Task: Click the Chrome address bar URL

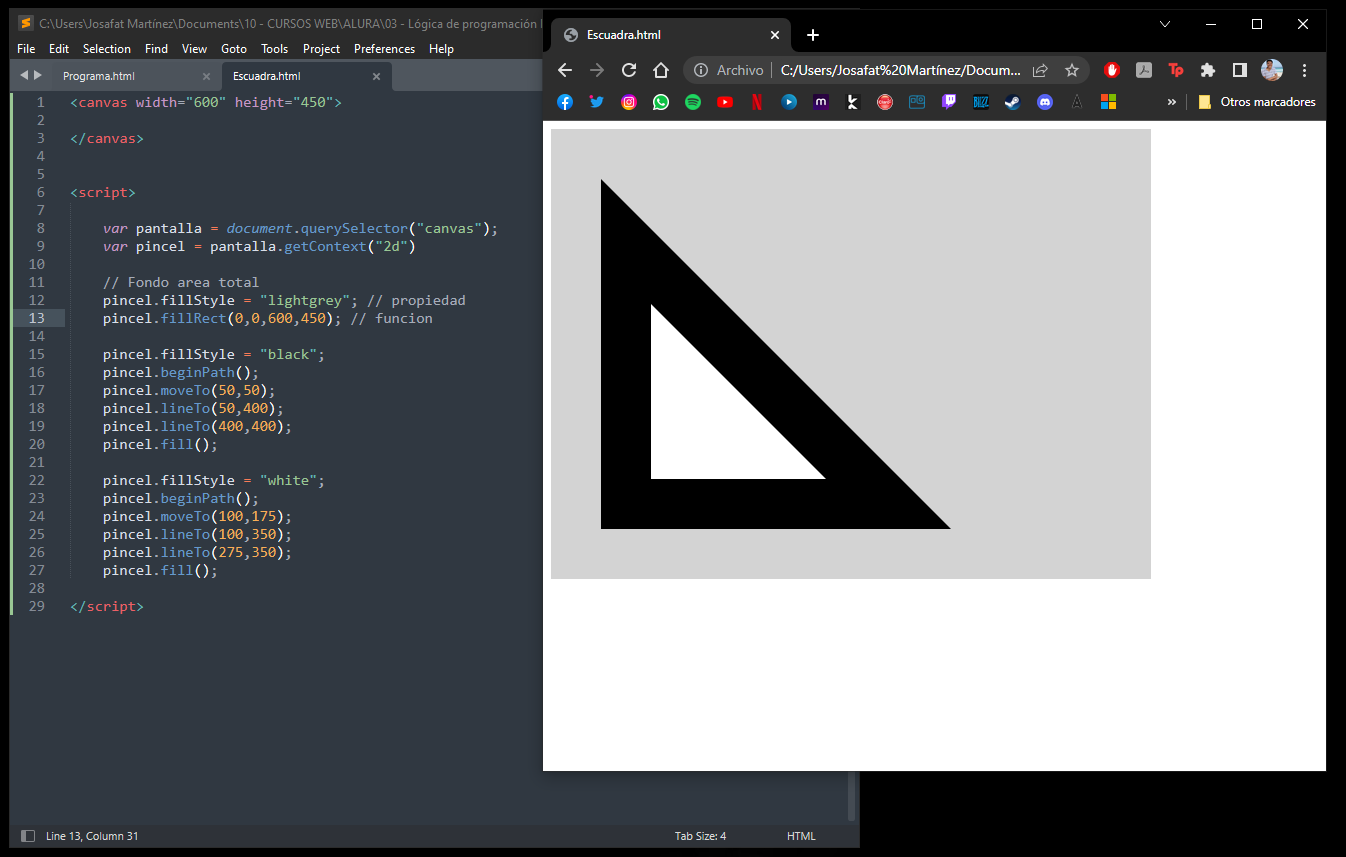Action: pyautogui.click(x=900, y=70)
